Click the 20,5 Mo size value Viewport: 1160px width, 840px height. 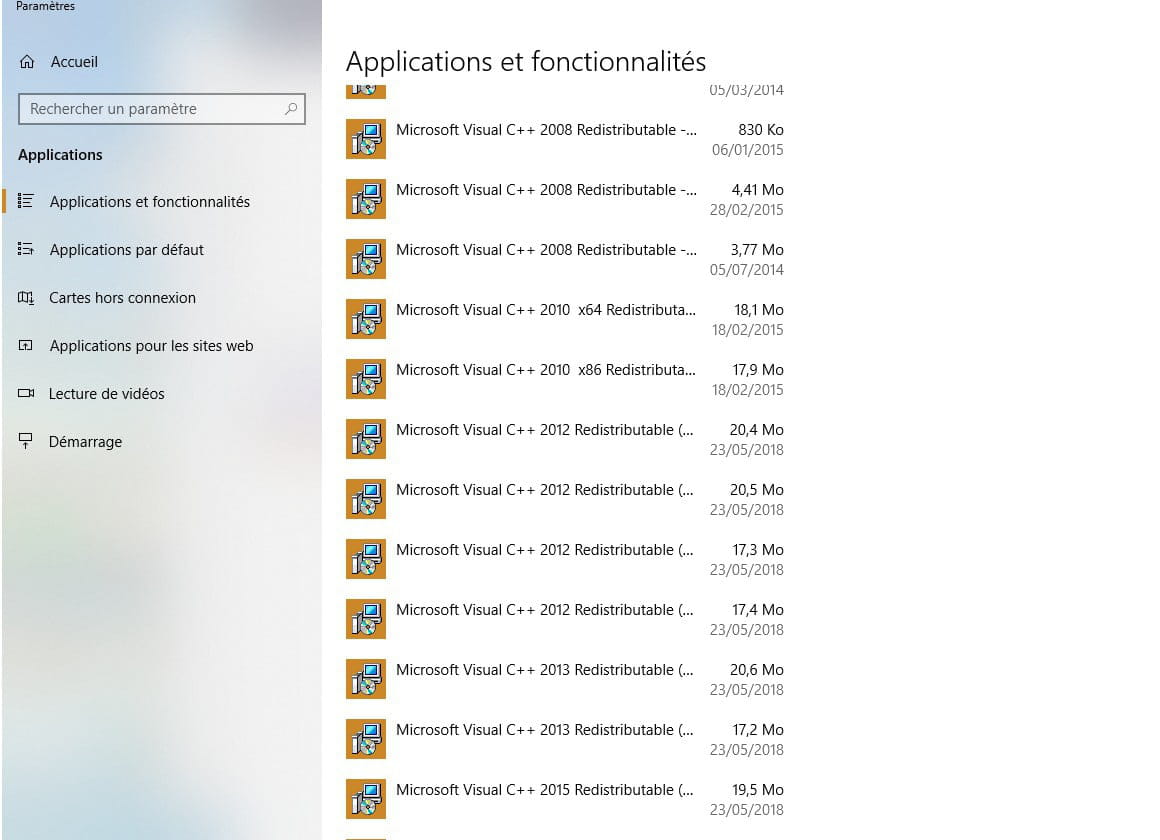click(x=757, y=489)
